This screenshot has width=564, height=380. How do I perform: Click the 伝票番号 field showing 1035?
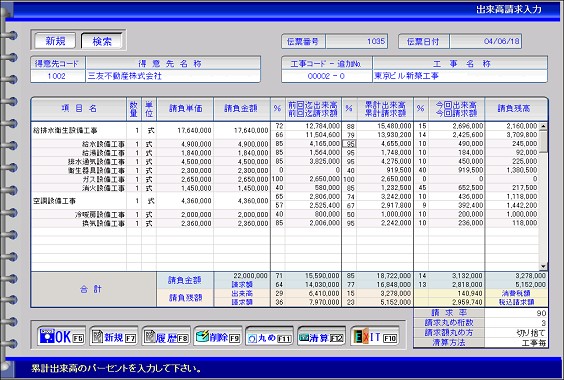click(x=356, y=41)
